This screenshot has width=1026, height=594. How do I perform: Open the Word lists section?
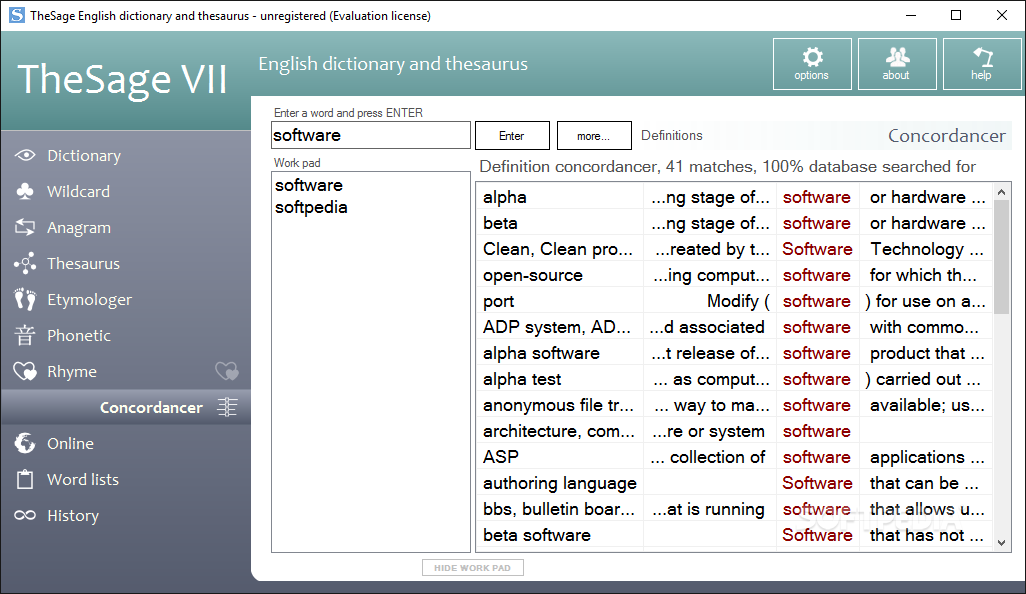83,480
